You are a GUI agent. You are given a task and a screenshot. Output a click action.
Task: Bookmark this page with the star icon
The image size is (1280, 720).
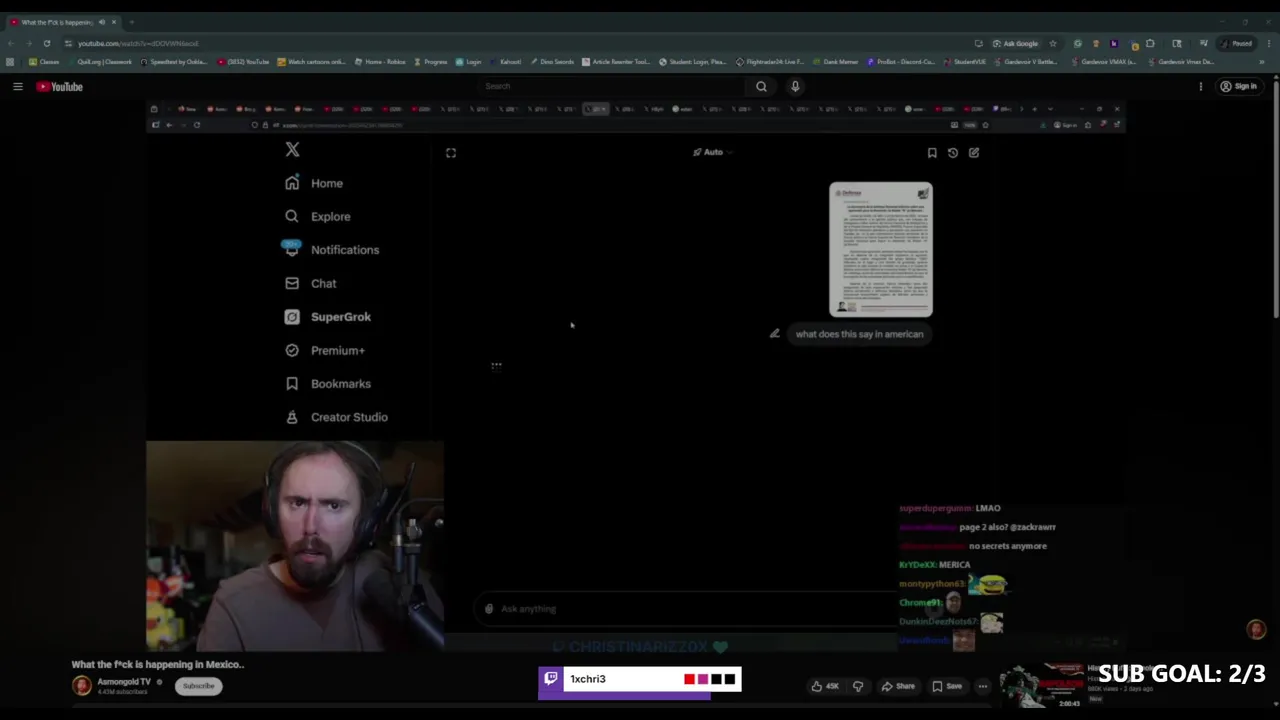[x=1052, y=43]
